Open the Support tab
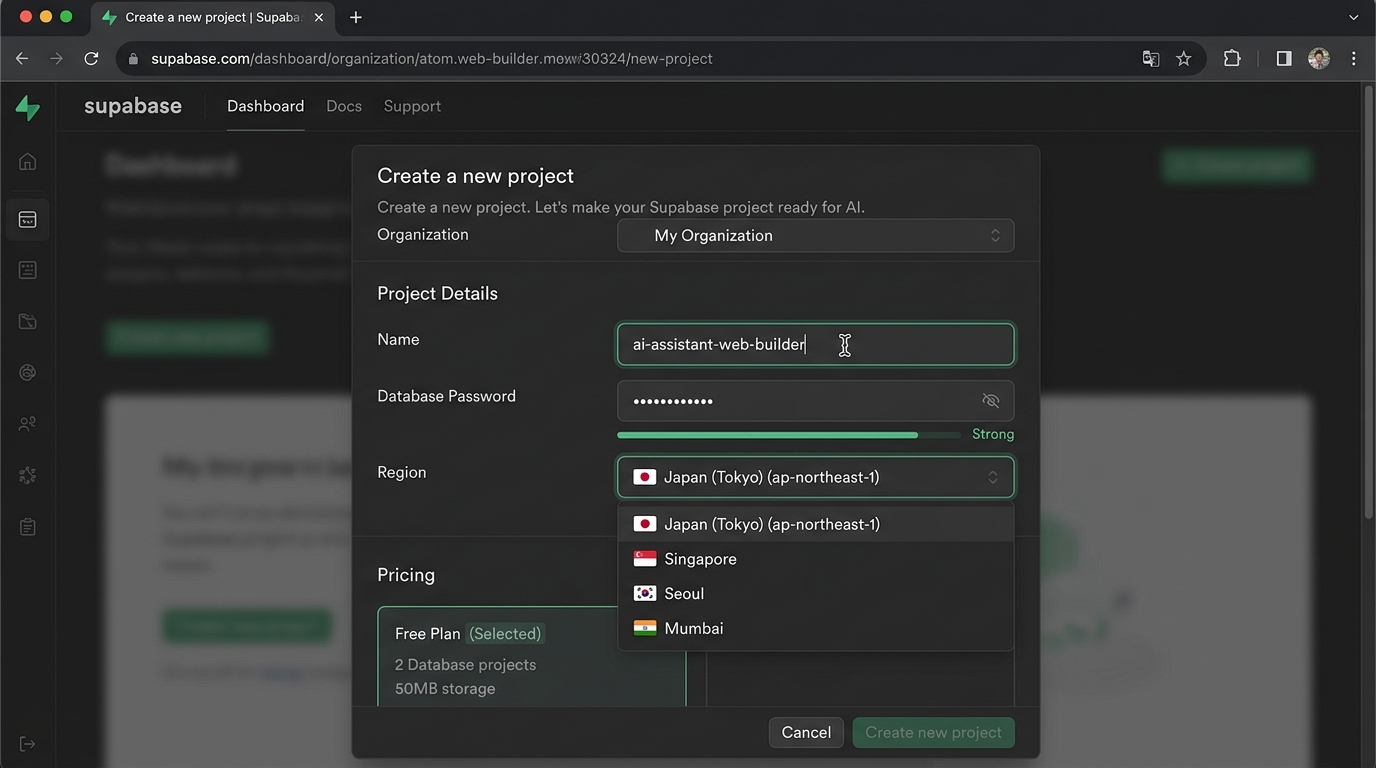The image size is (1376, 768). (412, 106)
